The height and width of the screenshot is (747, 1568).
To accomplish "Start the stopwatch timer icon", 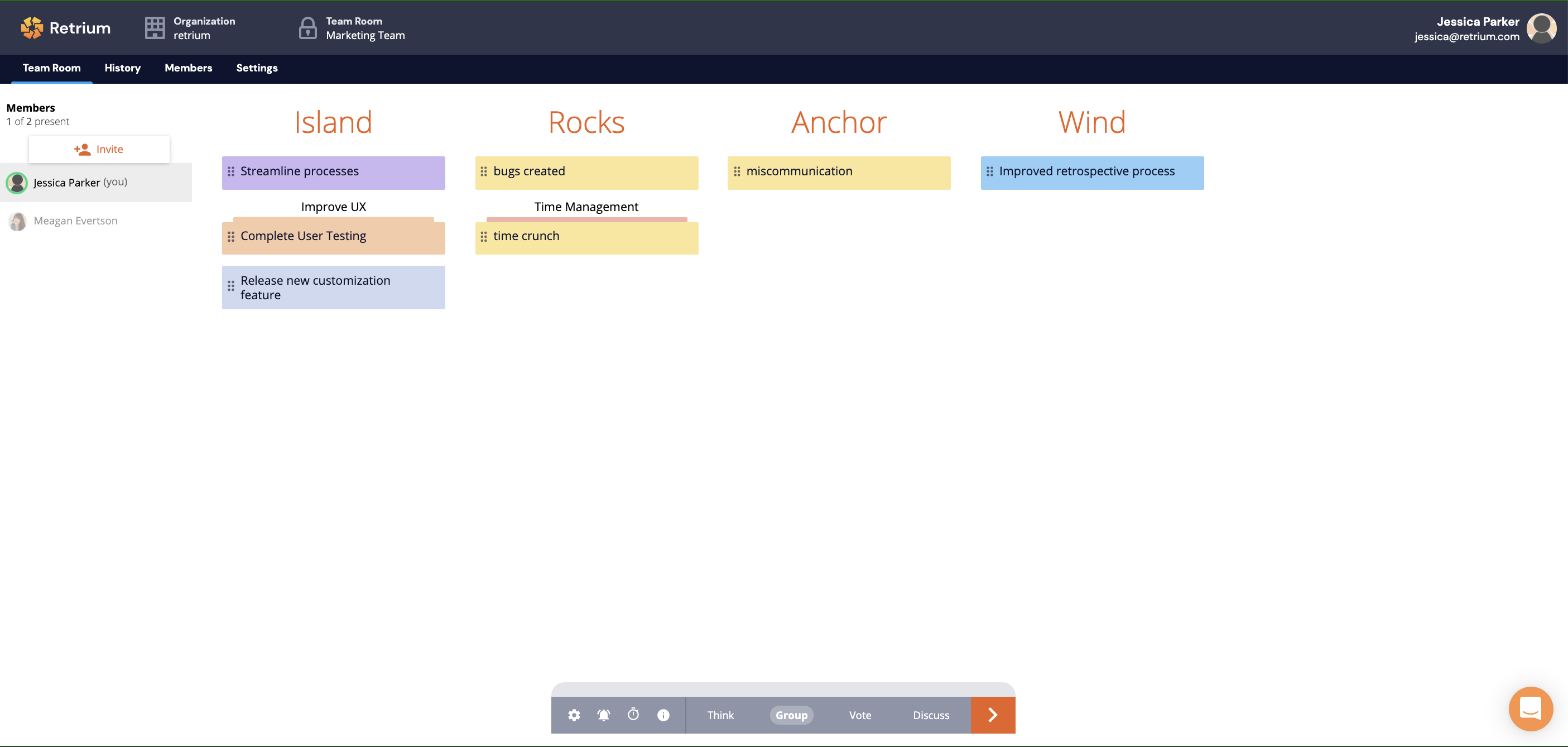I will coord(633,714).
